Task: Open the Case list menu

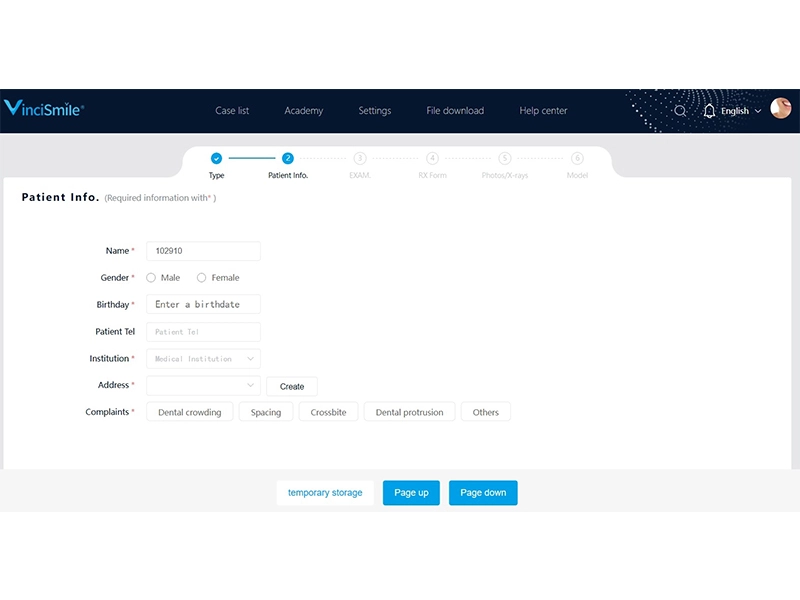Action: click(232, 111)
